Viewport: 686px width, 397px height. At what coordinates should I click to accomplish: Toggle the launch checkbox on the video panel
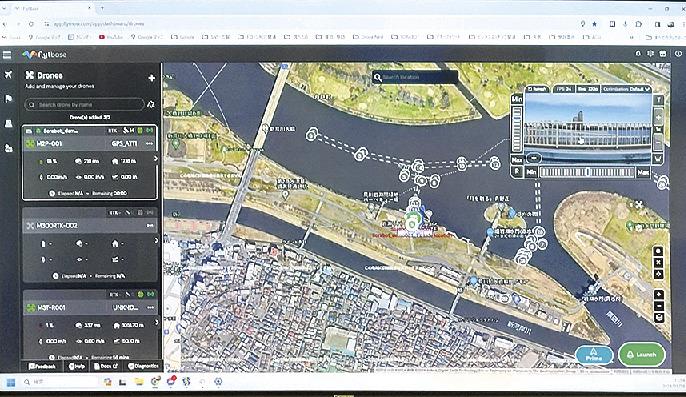(538, 89)
